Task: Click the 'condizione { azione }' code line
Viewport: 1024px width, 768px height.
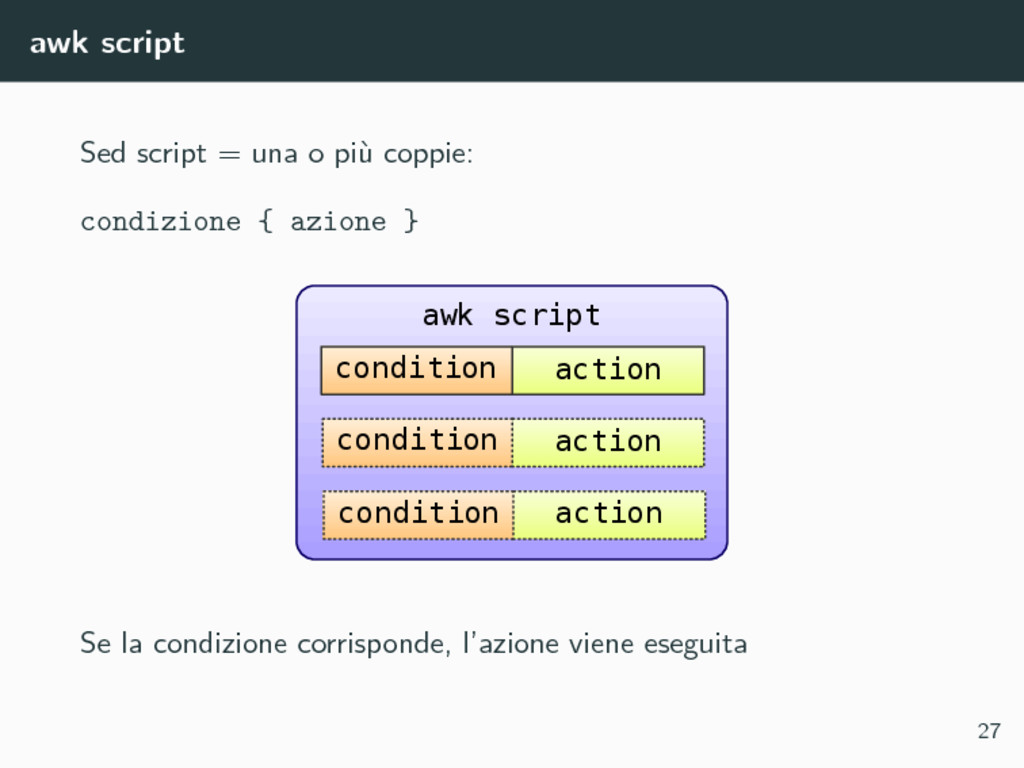Action: 249,221
